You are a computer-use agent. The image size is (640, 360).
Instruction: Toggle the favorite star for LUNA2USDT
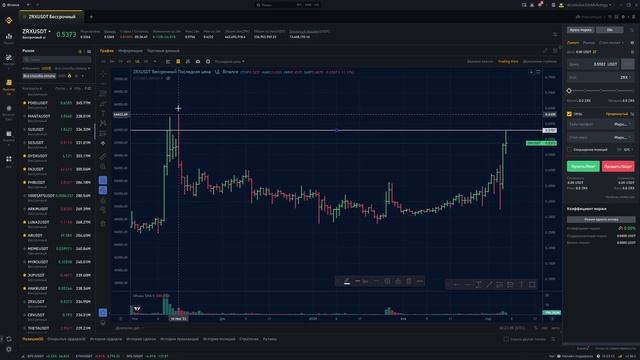tap(24, 222)
